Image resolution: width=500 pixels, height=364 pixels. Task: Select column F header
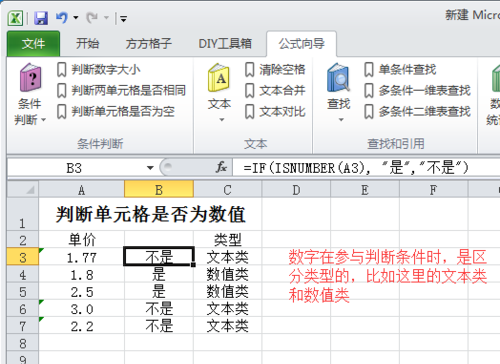pos(433,190)
